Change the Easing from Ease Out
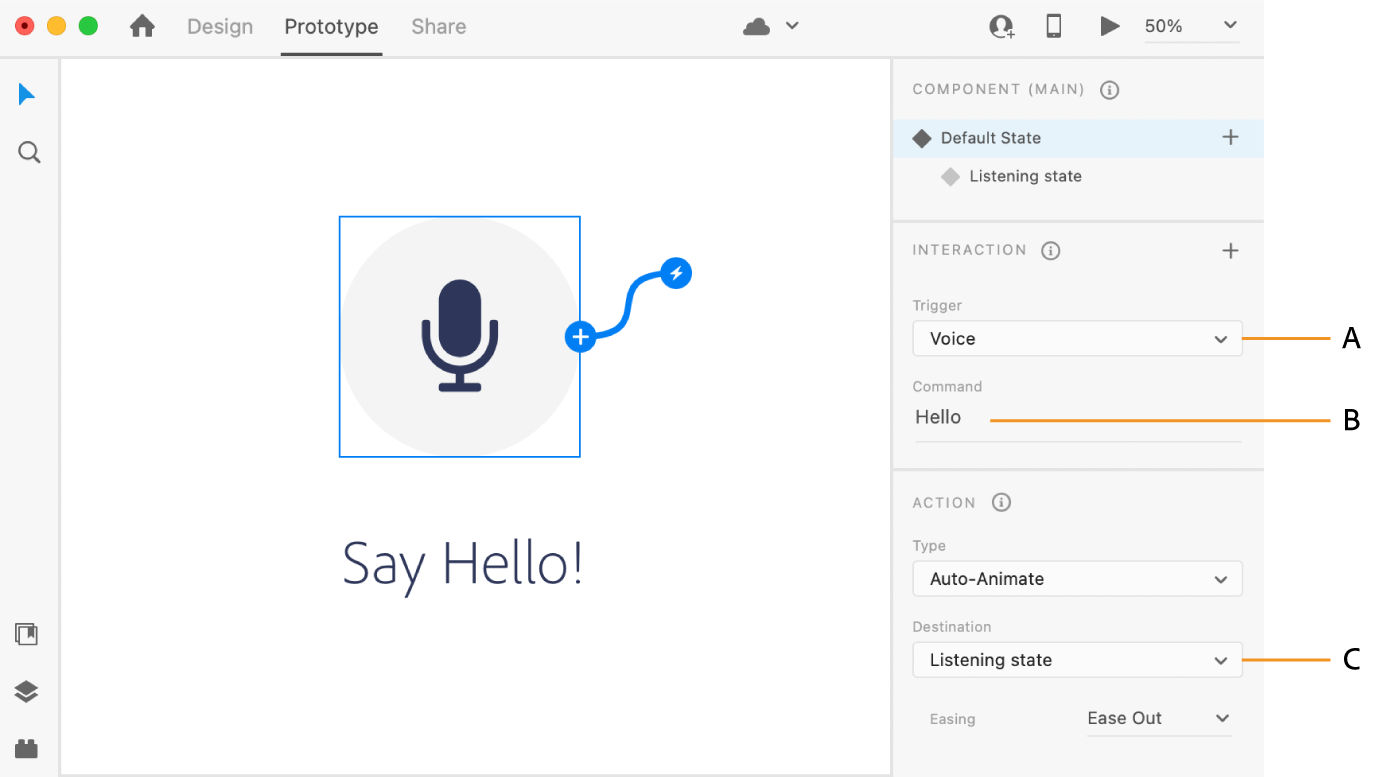The height and width of the screenshot is (777, 1400). (x=1157, y=718)
